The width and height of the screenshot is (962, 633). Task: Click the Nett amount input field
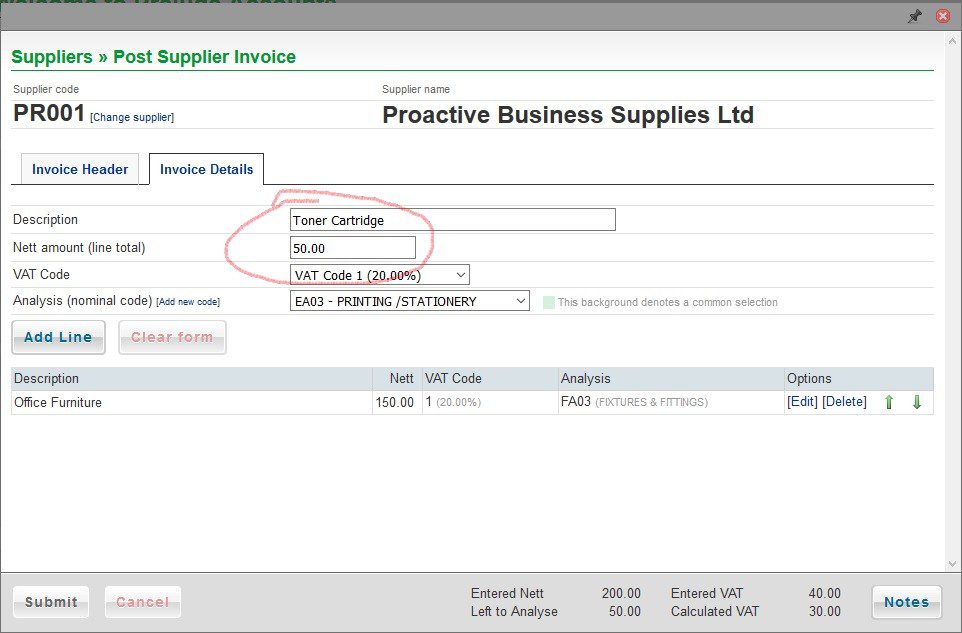click(353, 248)
